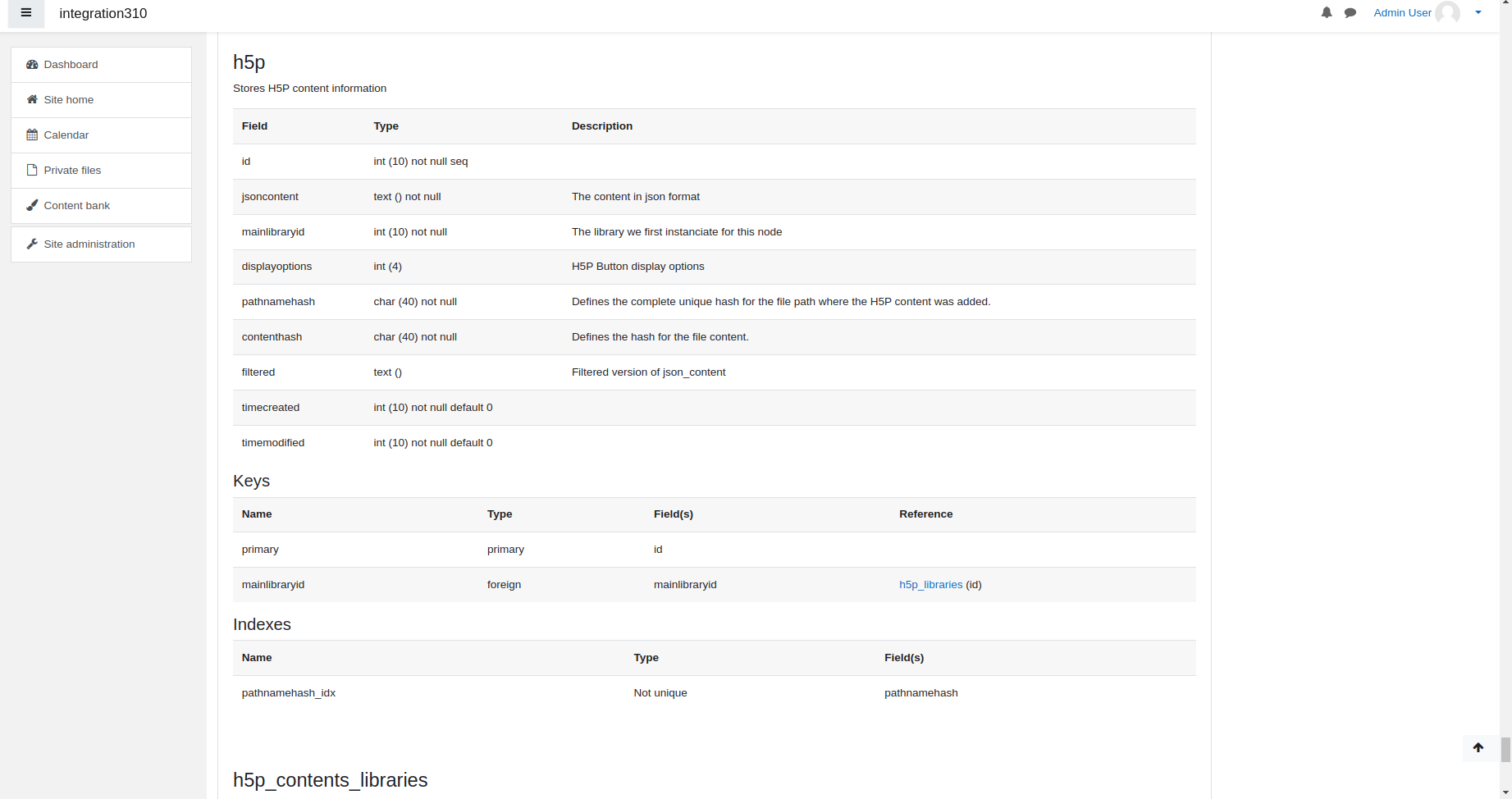Select 'text () not null' type cell
This screenshot has height=799, width=1512.
tap(407, 197)
